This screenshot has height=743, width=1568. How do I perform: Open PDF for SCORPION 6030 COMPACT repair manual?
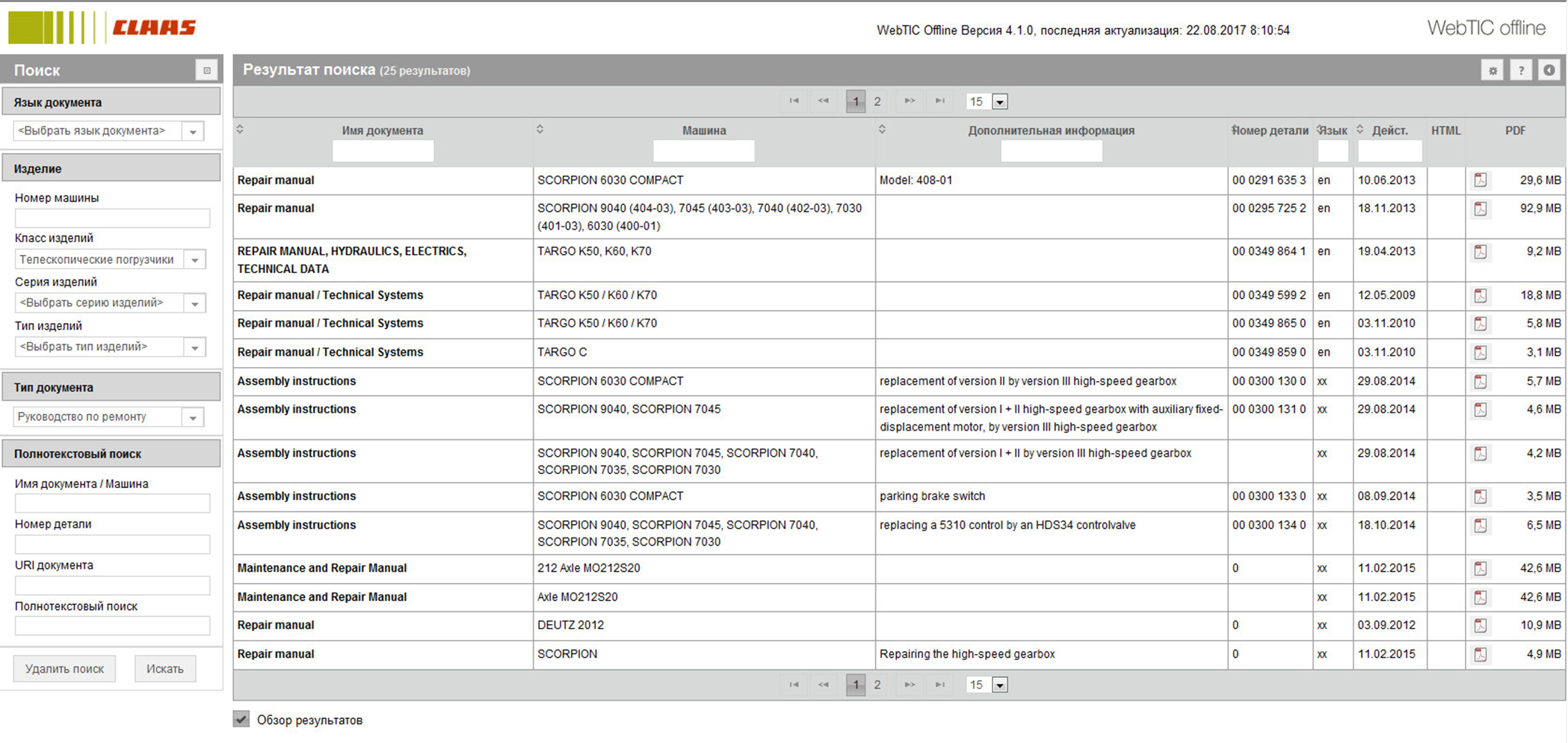tap(1480, 180)
